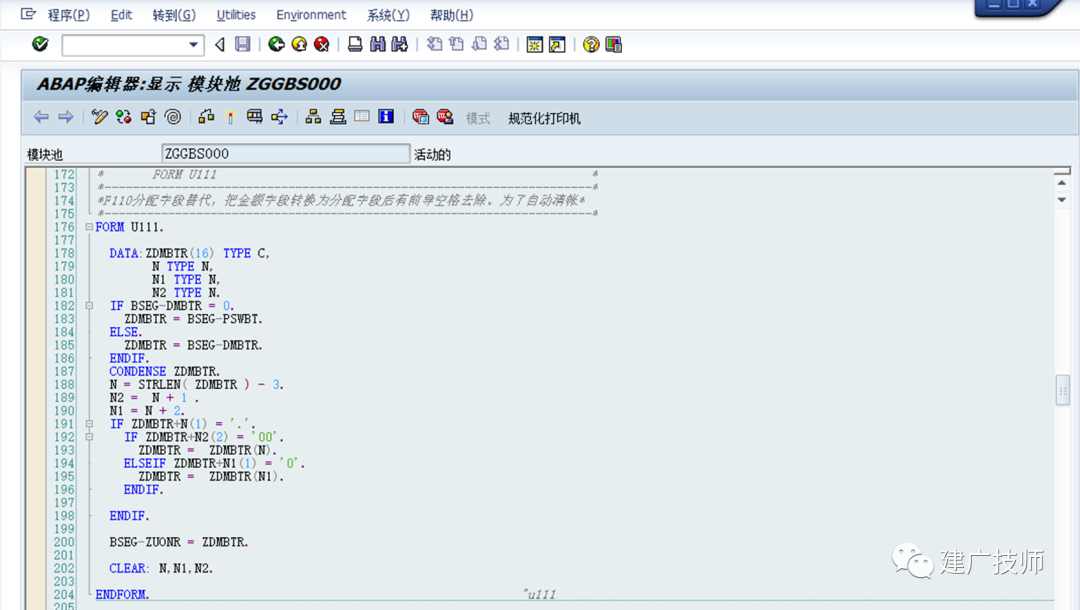The image size is (1080, 610).
Task: Open the command field dropdown arrow
Action: [194, 45]
